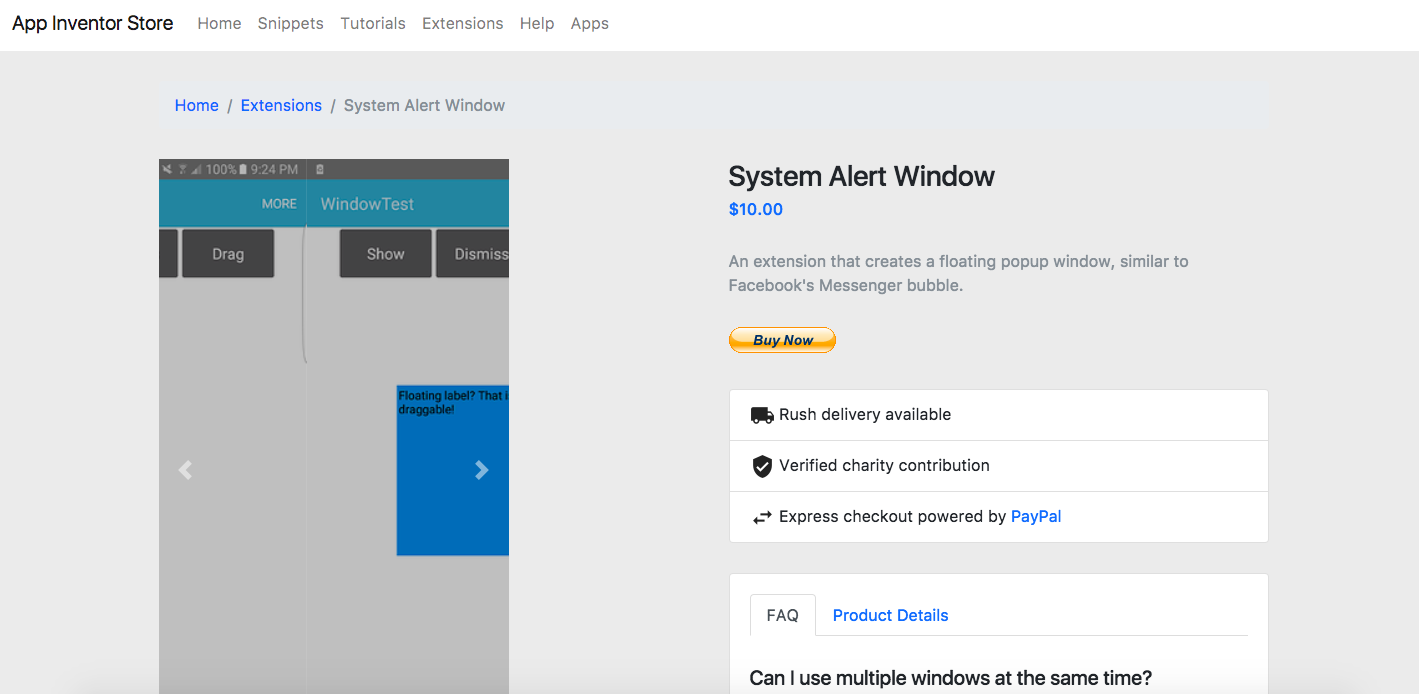This screenshot has height=694, width=1419.
Task: Select the FAQ tab
Action: 782,615
